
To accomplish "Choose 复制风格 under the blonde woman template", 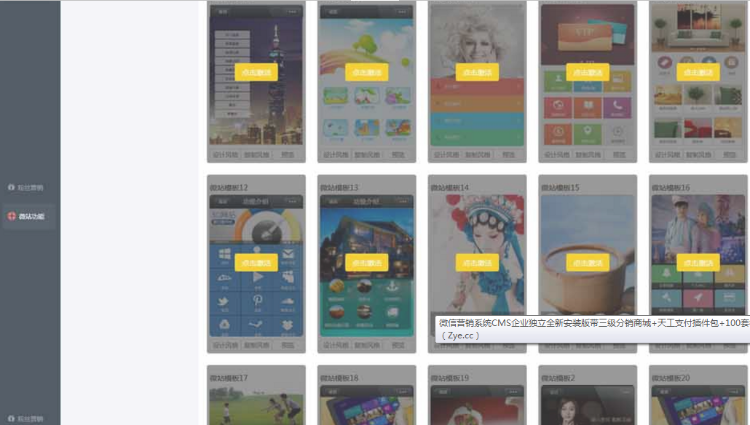I will pos(478,154).
